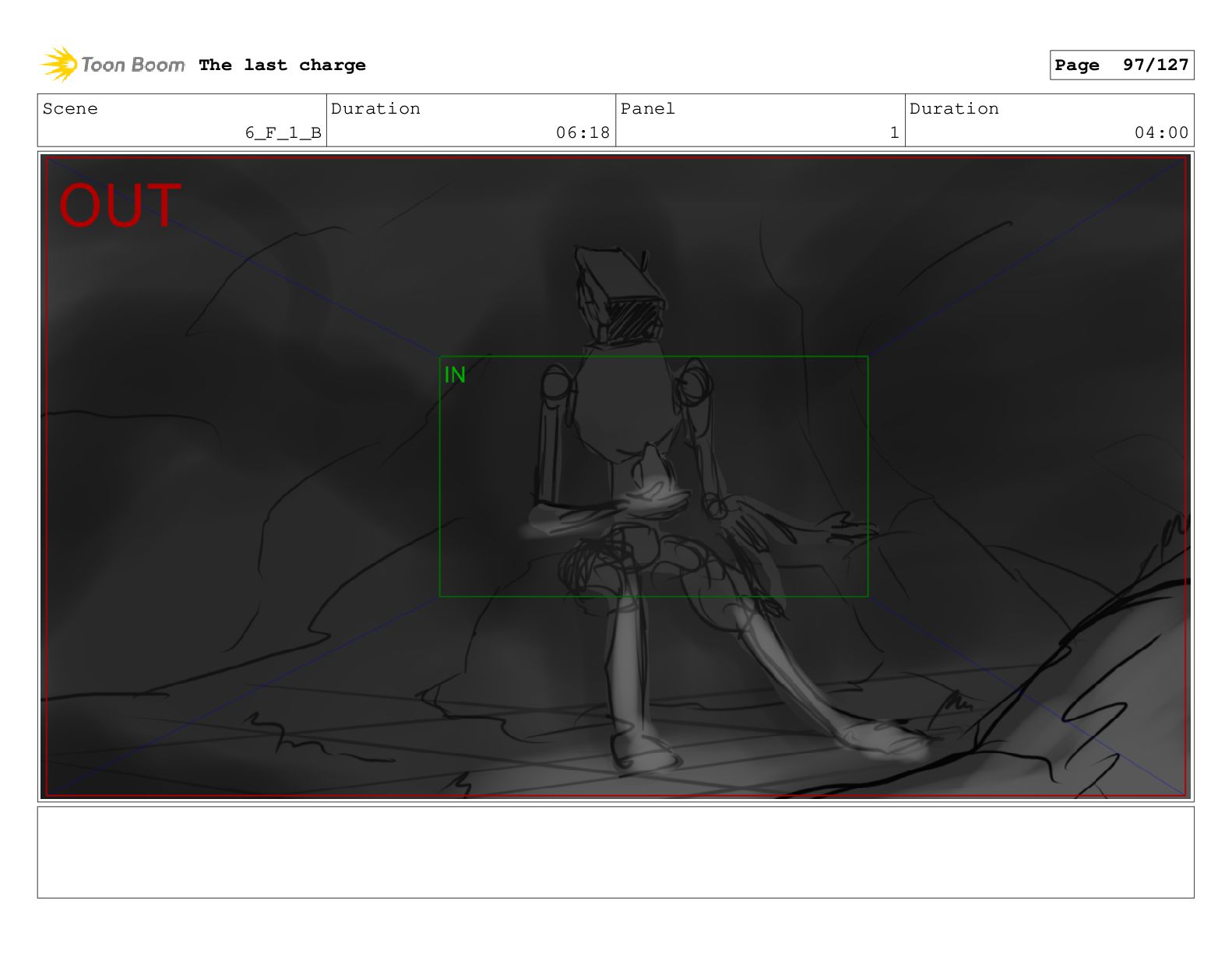Click the red 'OUT' camera label
Image resolution: width=1232 pixels, height=954 pixels.
tap(120, 206)
